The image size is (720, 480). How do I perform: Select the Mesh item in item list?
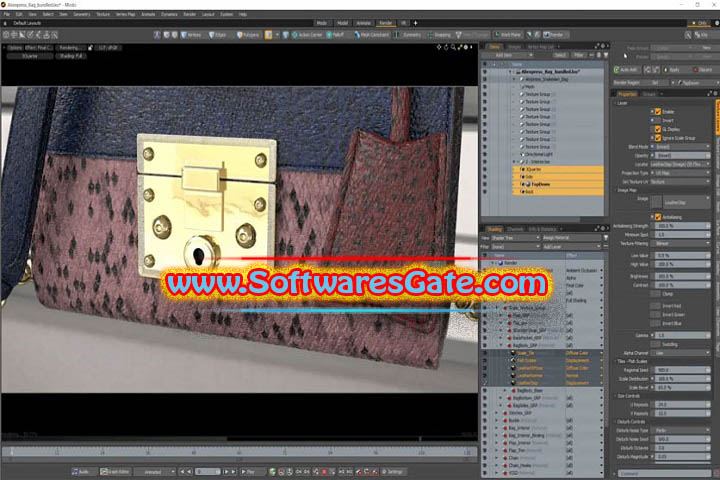(x=529, y=87)
